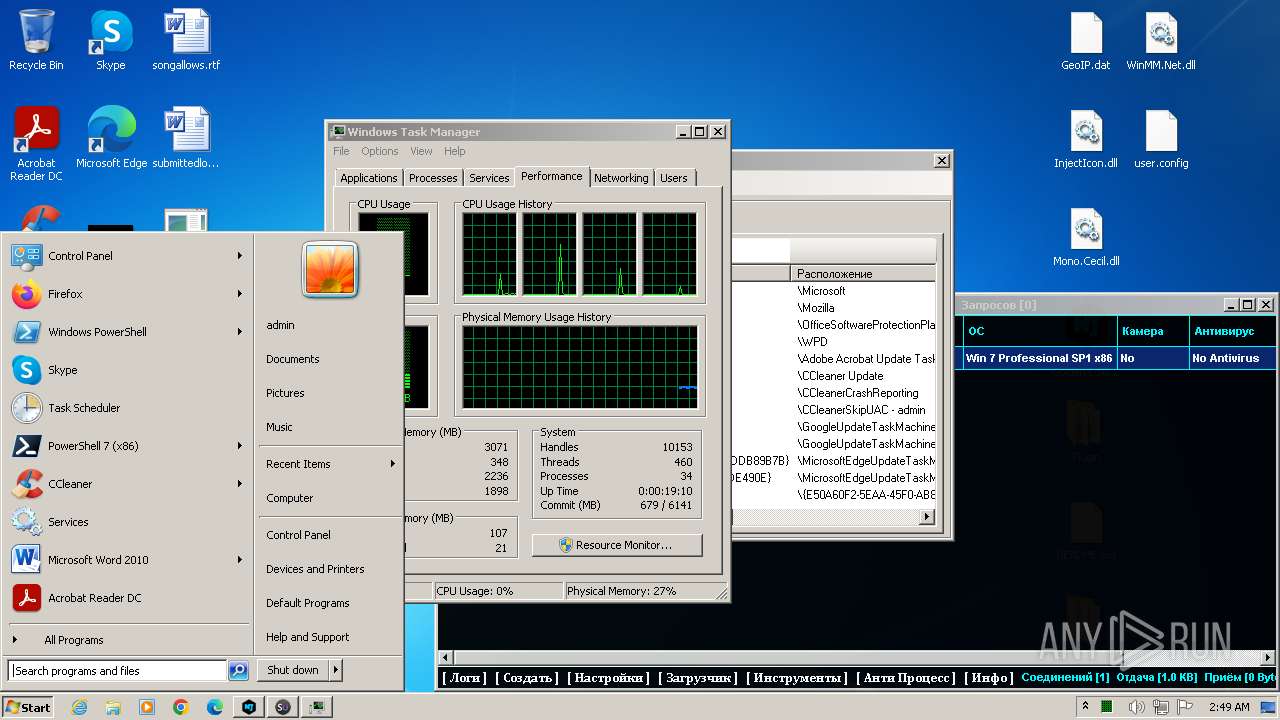Click the user account picture in the Start menu
Screen dimensions: 1280x720
tap(330, 270)
